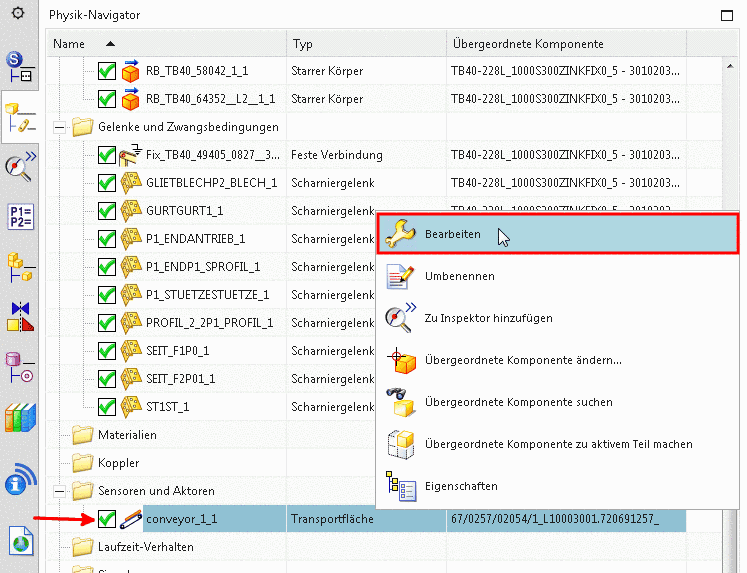The image size is (747, 573).
Task: Choose Übergeordnete Komponente suchen in menu
Action: point(557,402)
